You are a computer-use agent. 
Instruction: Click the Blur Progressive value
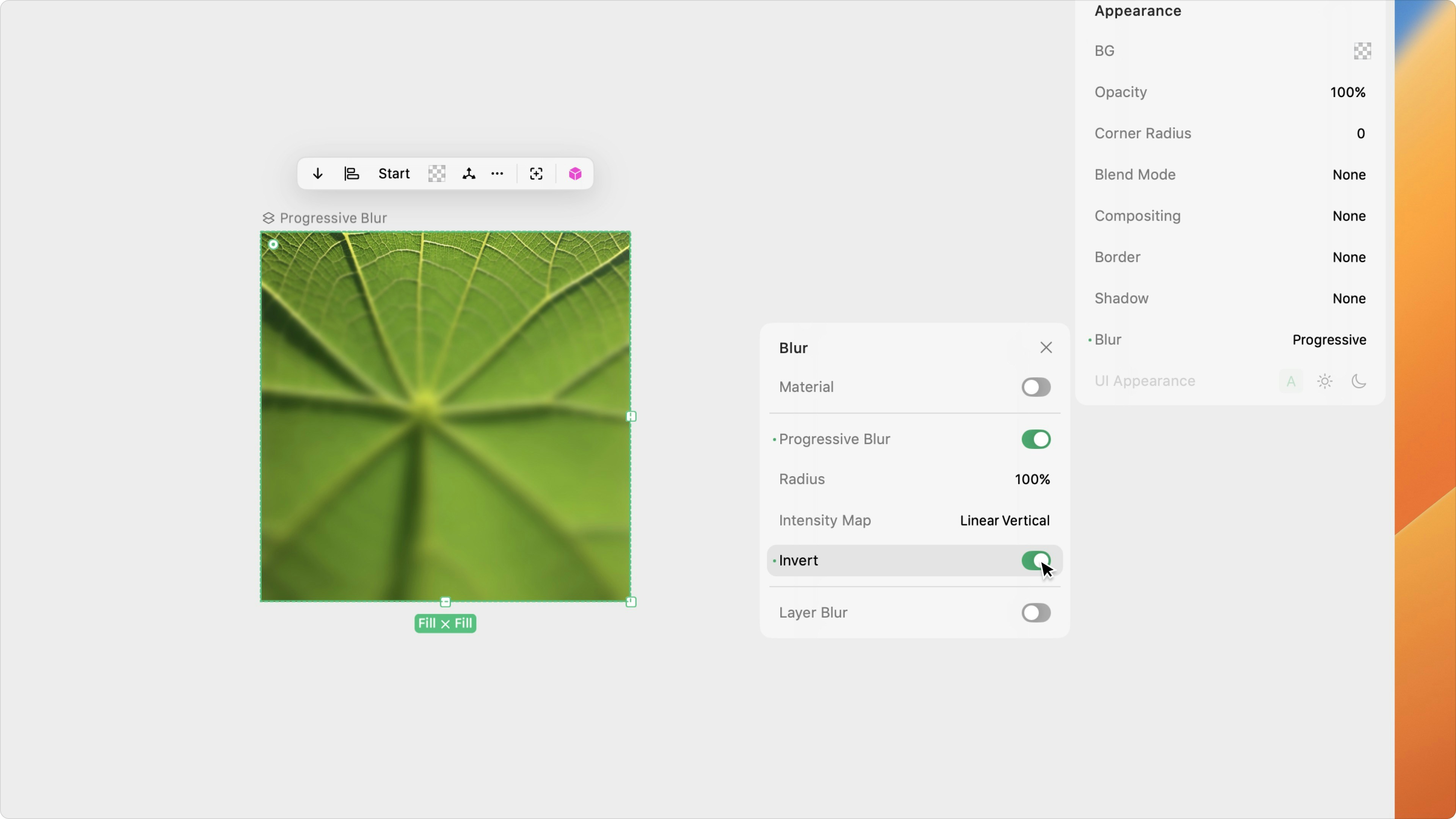(1329, 340)
